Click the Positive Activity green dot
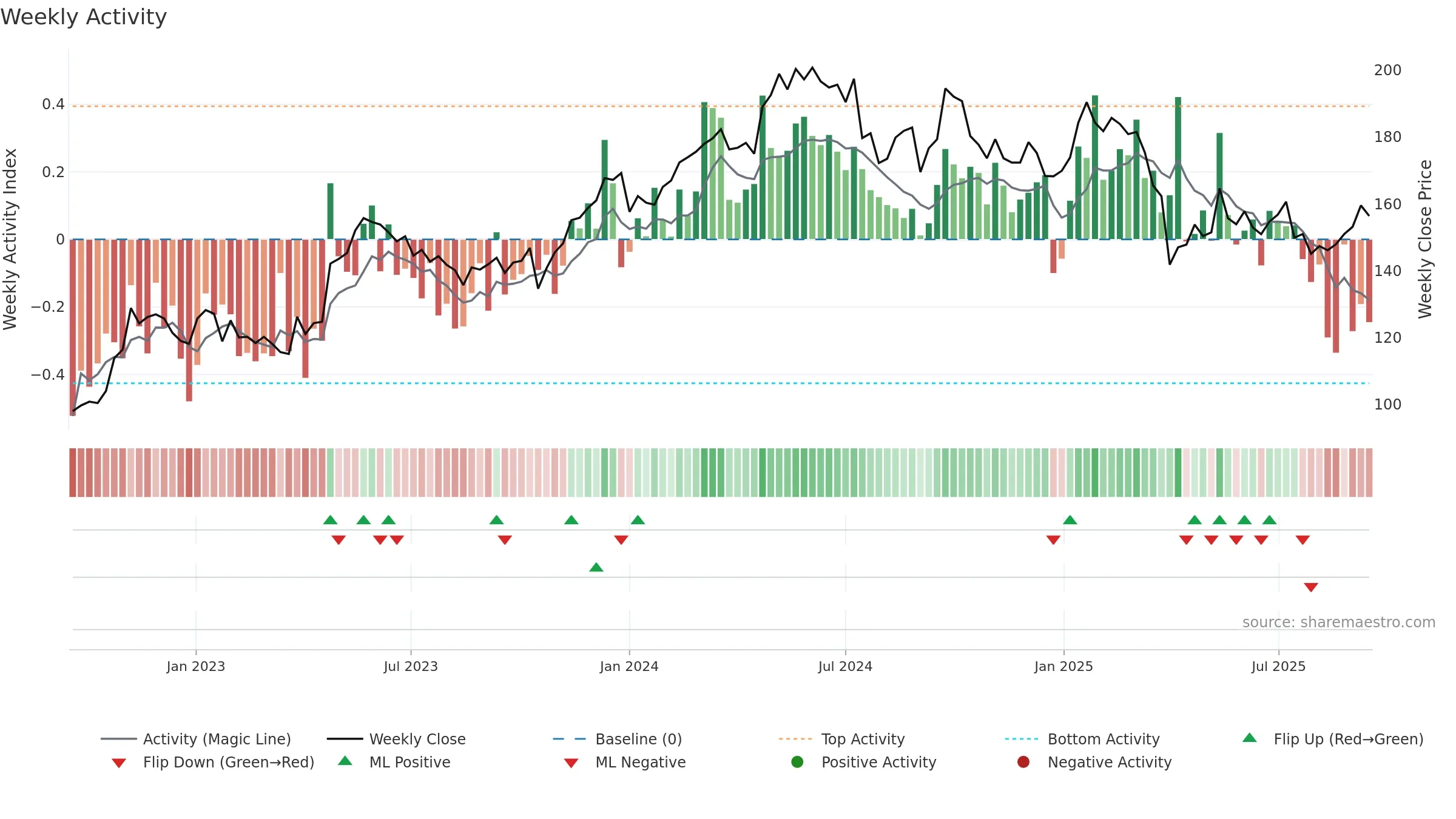 tap(798, 762)
